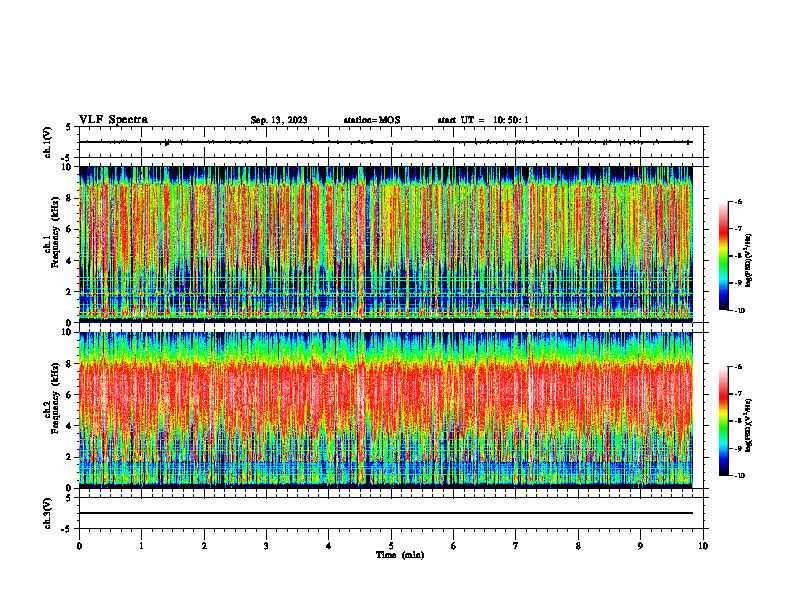The height and width of the screenshot is (612, 792).
Task: Click the '2' kHz tick on ch.2 axis
Action: coord(69,457)
